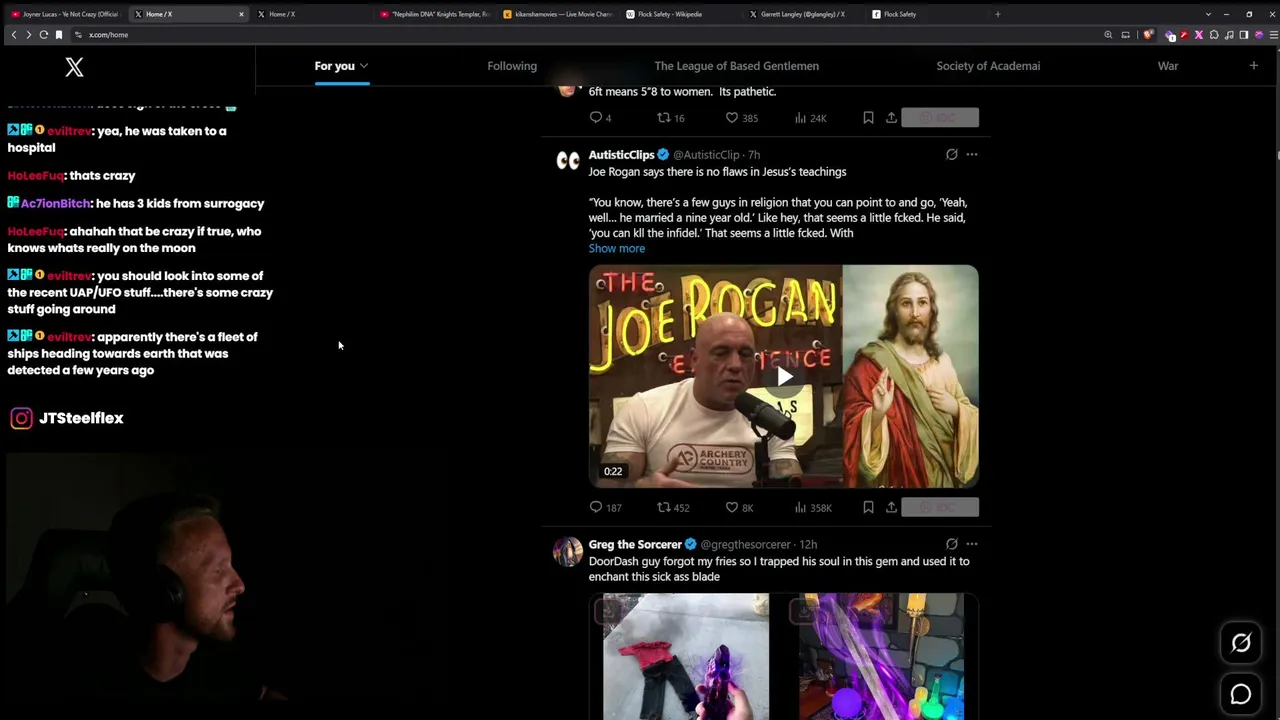This screenshot has width=1280, height=720.
Task: Like the '6ft means 5"8' post
Action: pos(741,118)
